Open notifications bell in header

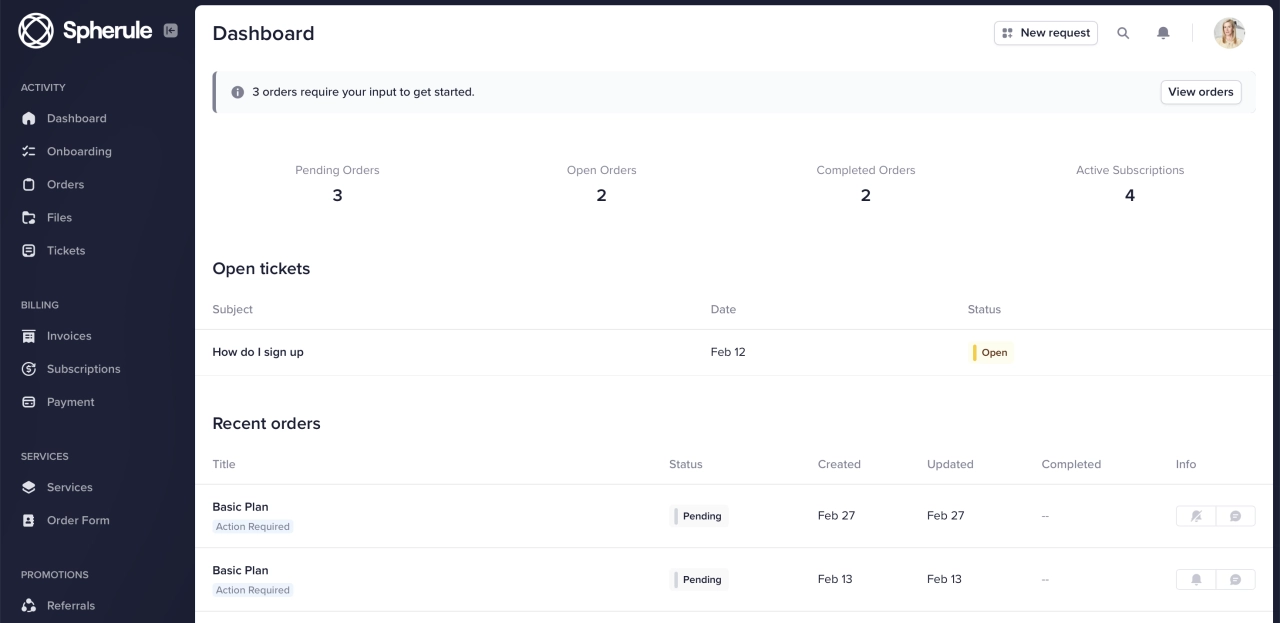(x=1163, y=33)
